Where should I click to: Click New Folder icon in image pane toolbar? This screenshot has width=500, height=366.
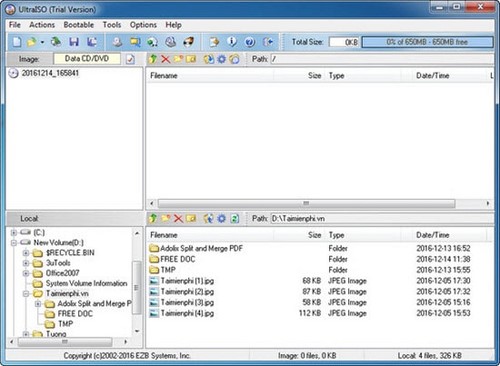click(x=178, y=59)
